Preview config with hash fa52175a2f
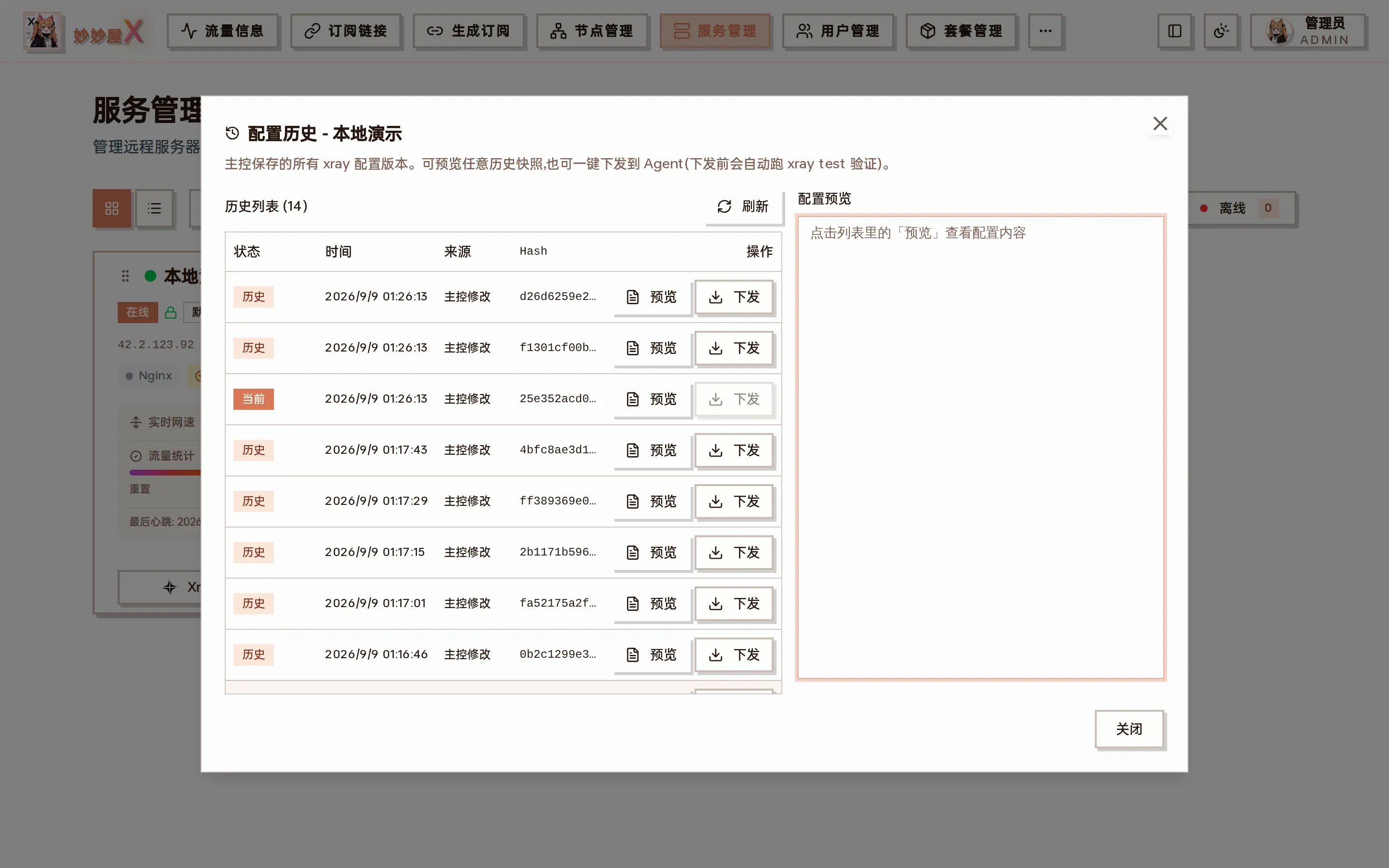The height and width of the screenshot is (868, 1389). [652, 603]
